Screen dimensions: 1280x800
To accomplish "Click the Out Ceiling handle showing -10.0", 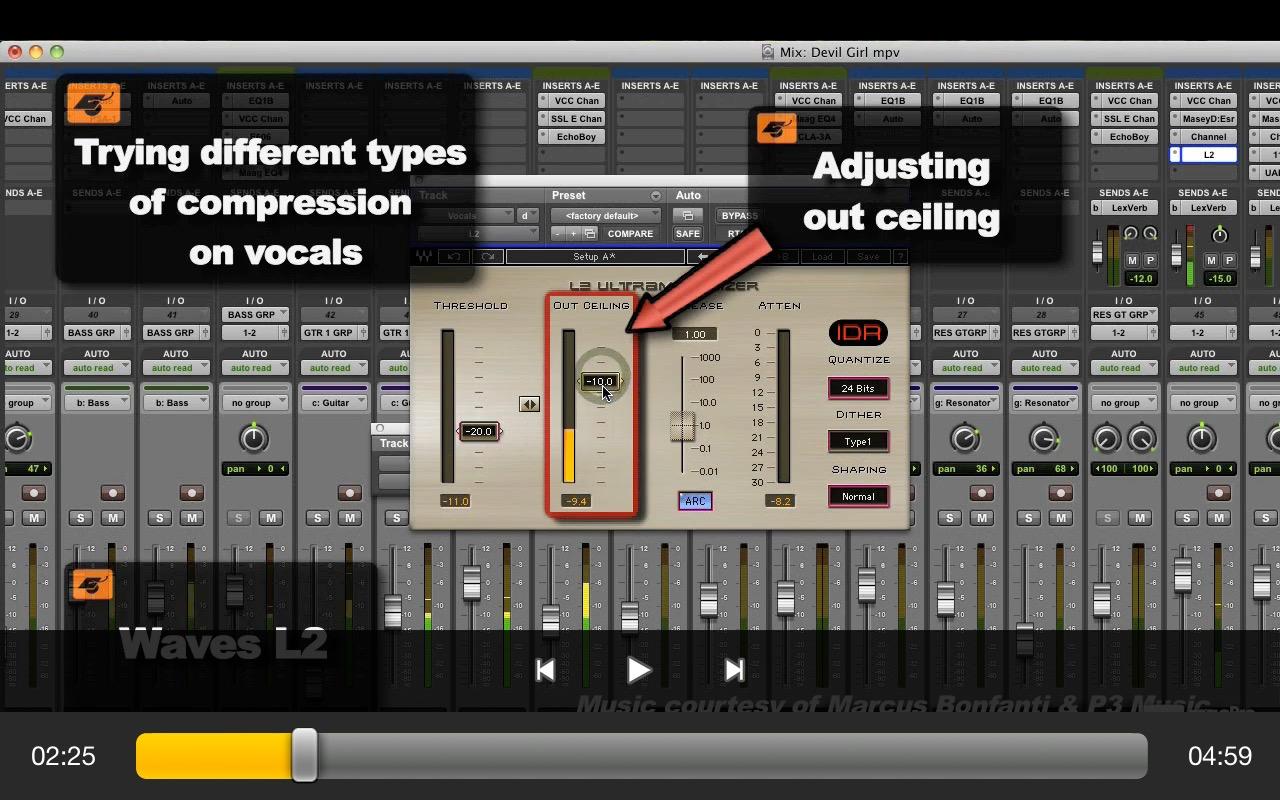I will [600, 381].
